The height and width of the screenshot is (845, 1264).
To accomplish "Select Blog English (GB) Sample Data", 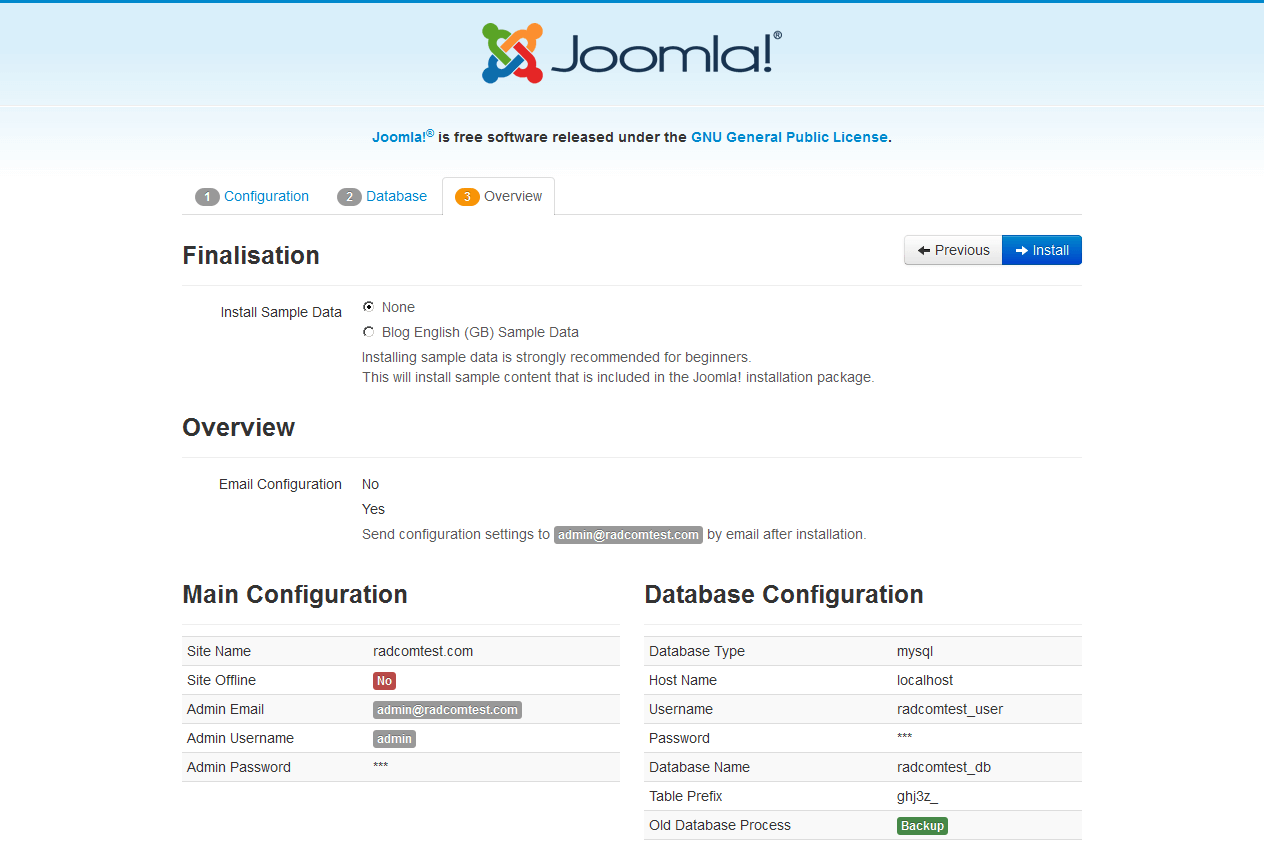I will coord(369,332).
